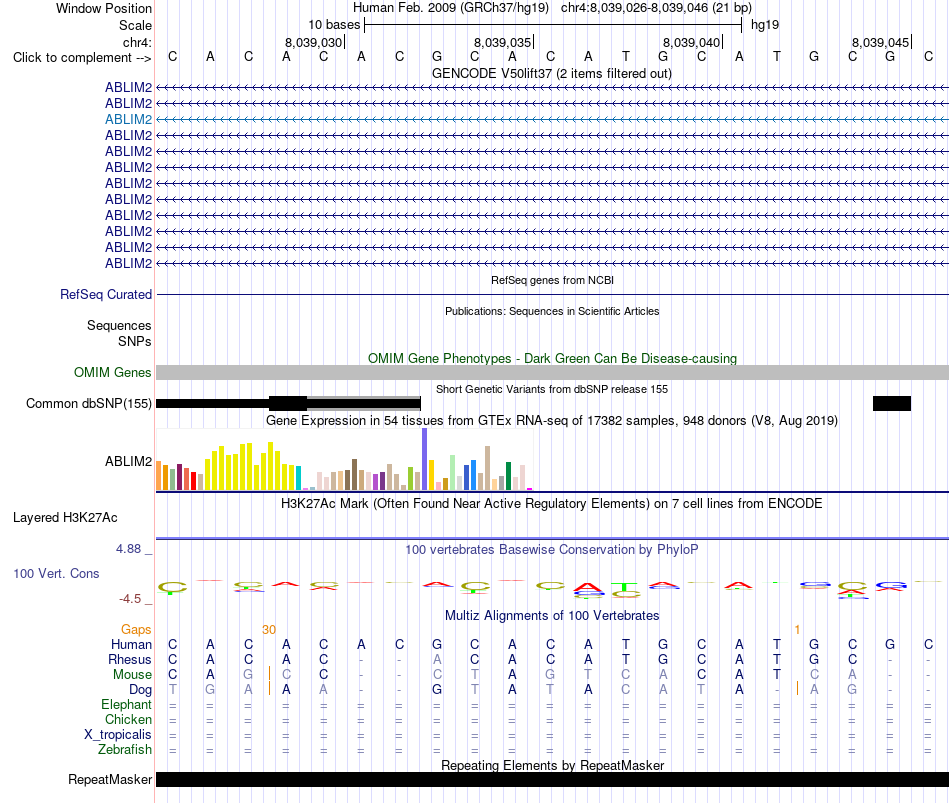Click the green 'OMIM Gene Phenotypes' track title
Viewport: 950px width, 803px height.
click(552, 358)
